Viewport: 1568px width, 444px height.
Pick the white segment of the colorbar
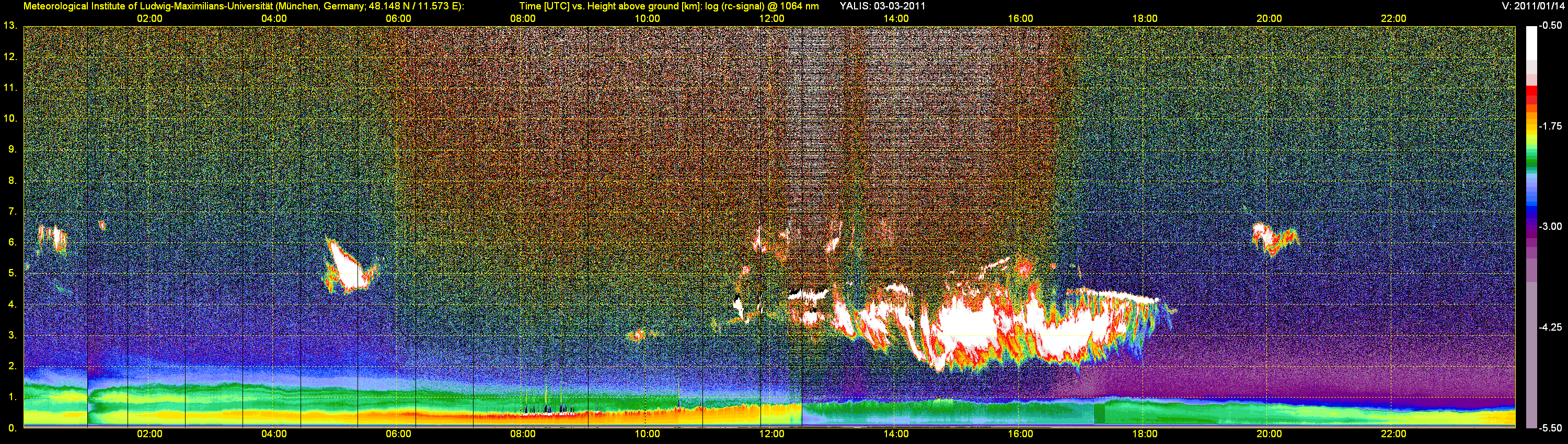(x=1531, y=43)
